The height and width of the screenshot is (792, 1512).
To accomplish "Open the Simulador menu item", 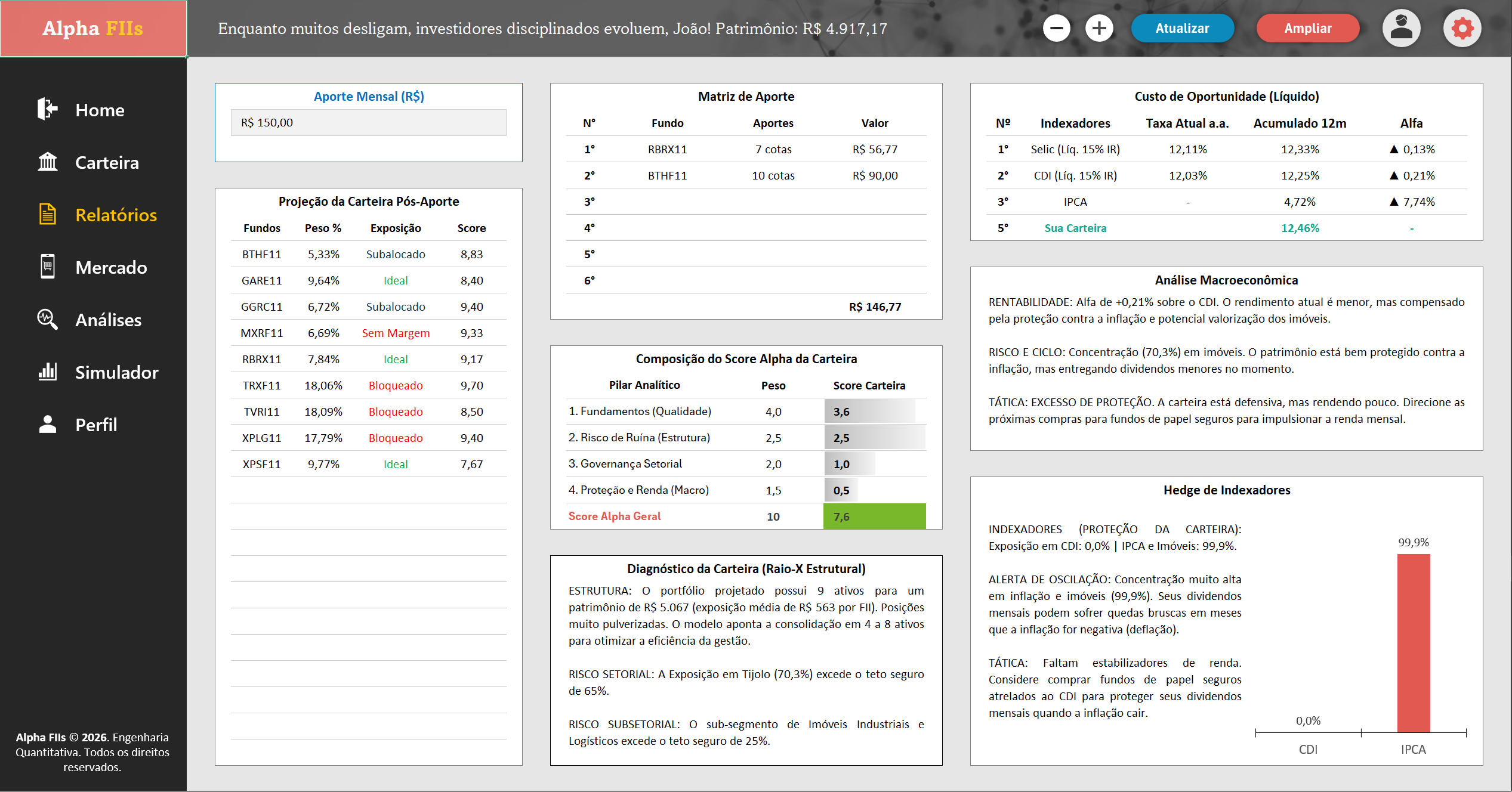I will coord(117,373).
